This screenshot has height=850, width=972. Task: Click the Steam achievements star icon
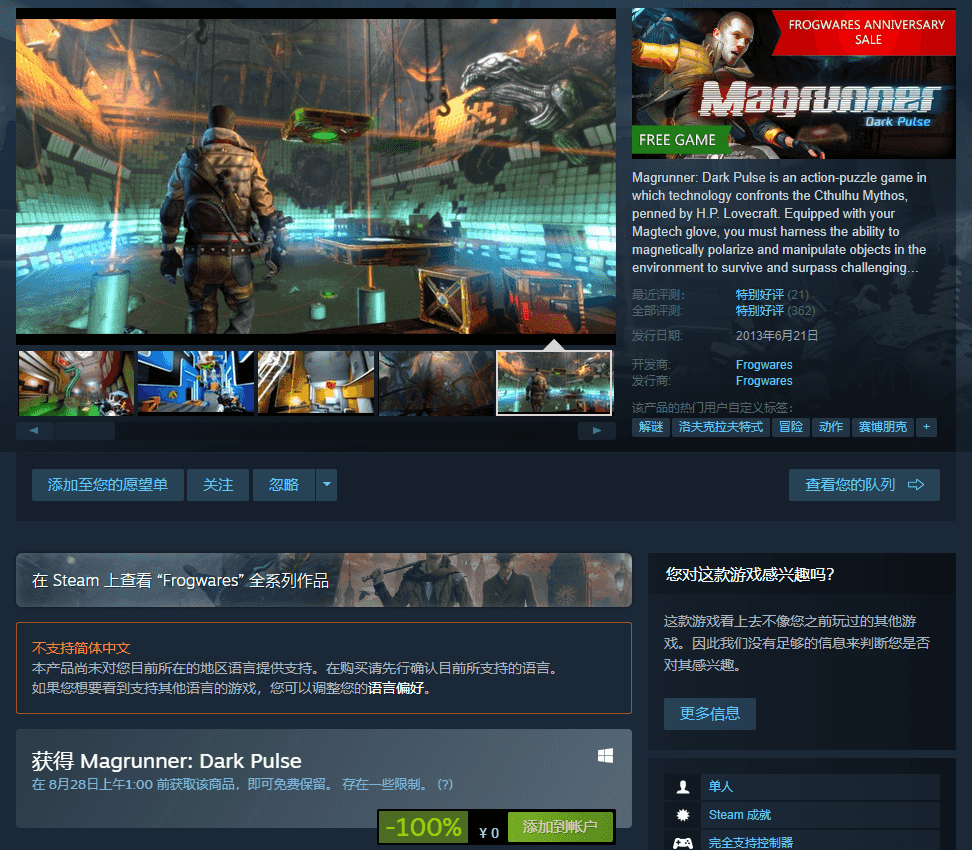click(683, 815)
